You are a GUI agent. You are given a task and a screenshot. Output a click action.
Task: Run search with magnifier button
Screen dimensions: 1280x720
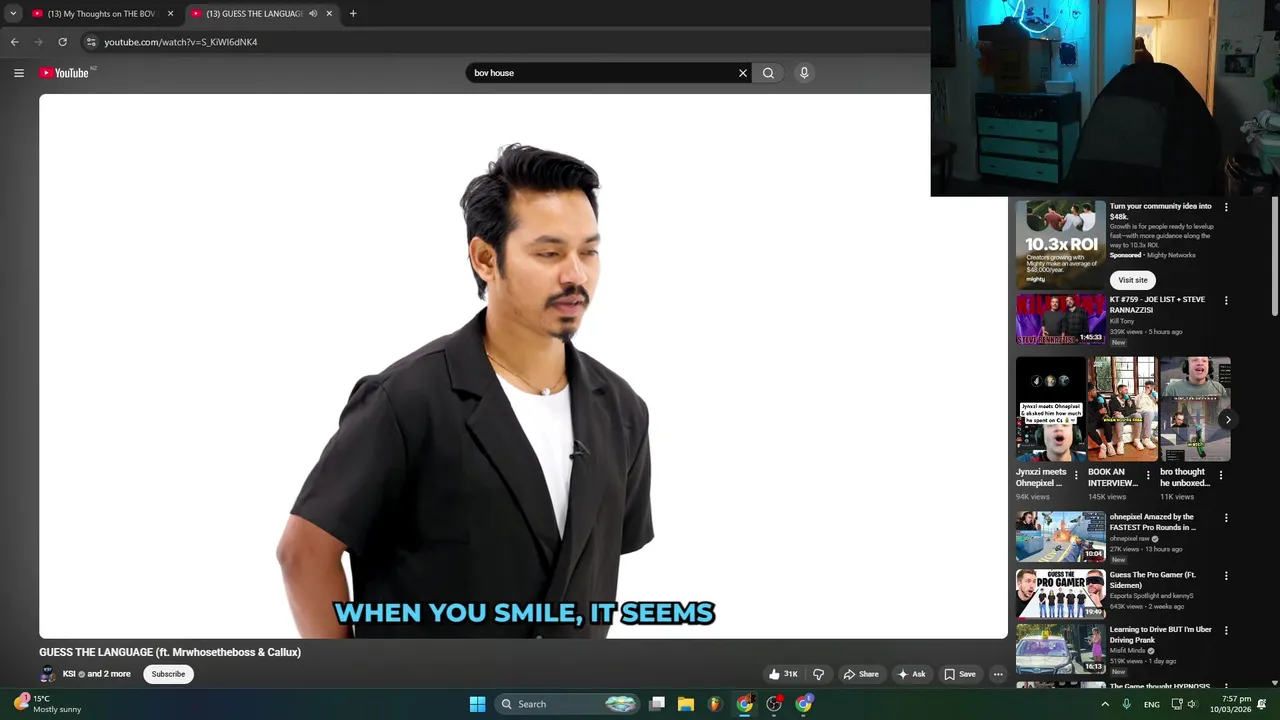(768, 73)
